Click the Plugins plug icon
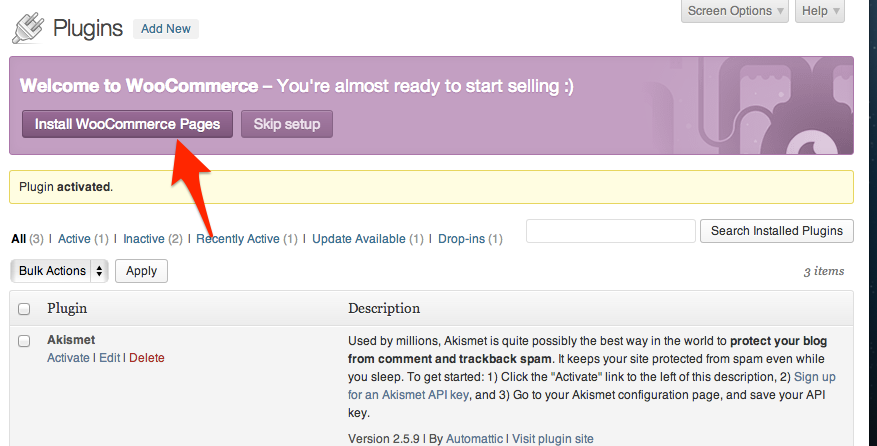This screenshot has width=877, height=446. coord(26,27)
